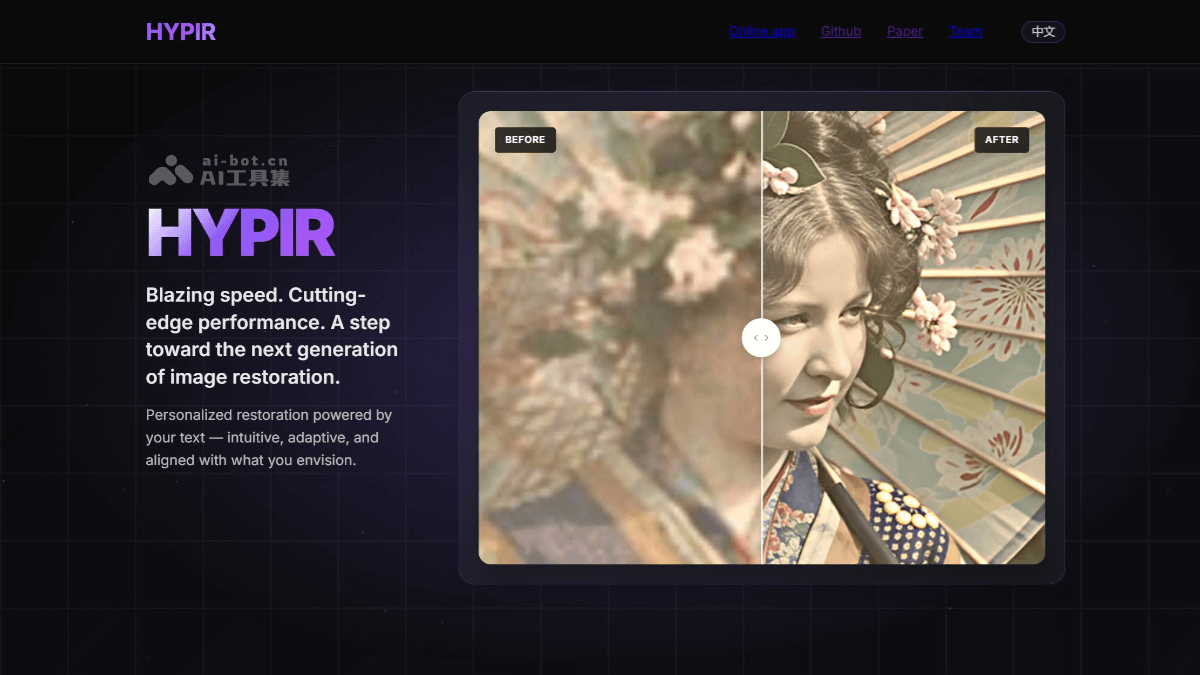1200x675 pixels.
Task: Toggle the interface language to 中文
Action: [x=1042, y=31]
